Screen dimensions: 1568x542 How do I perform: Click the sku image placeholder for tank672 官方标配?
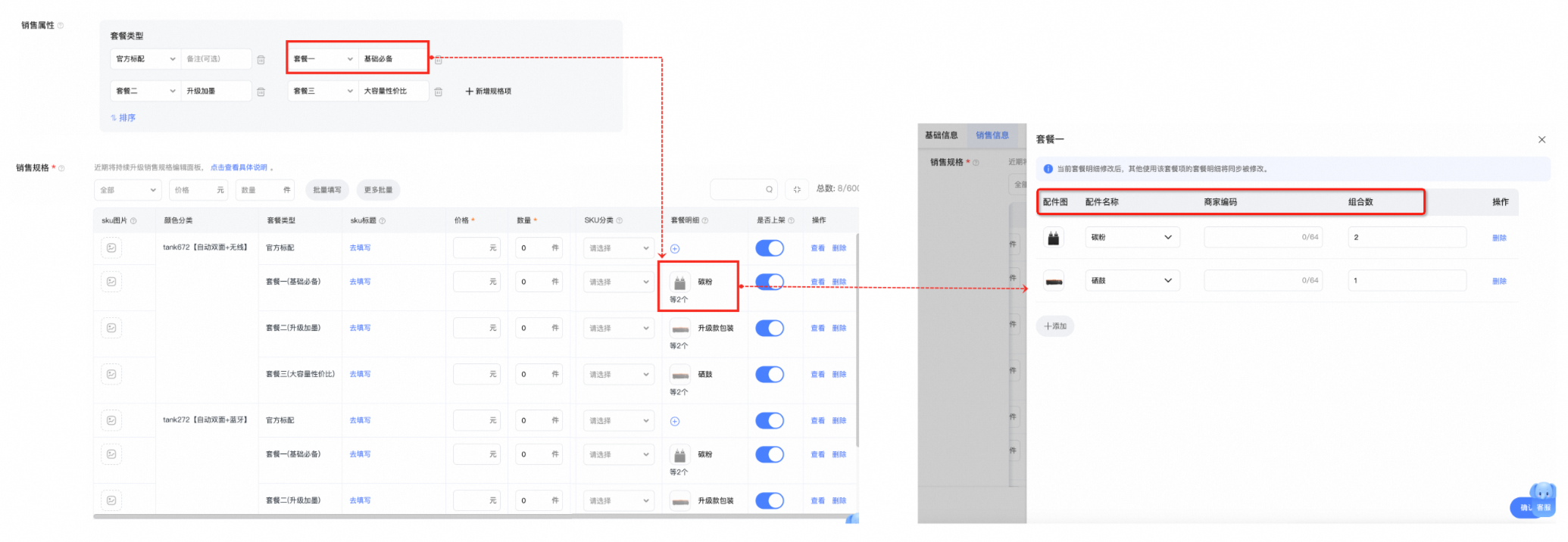pyautogui.click(x=111, y=248)
